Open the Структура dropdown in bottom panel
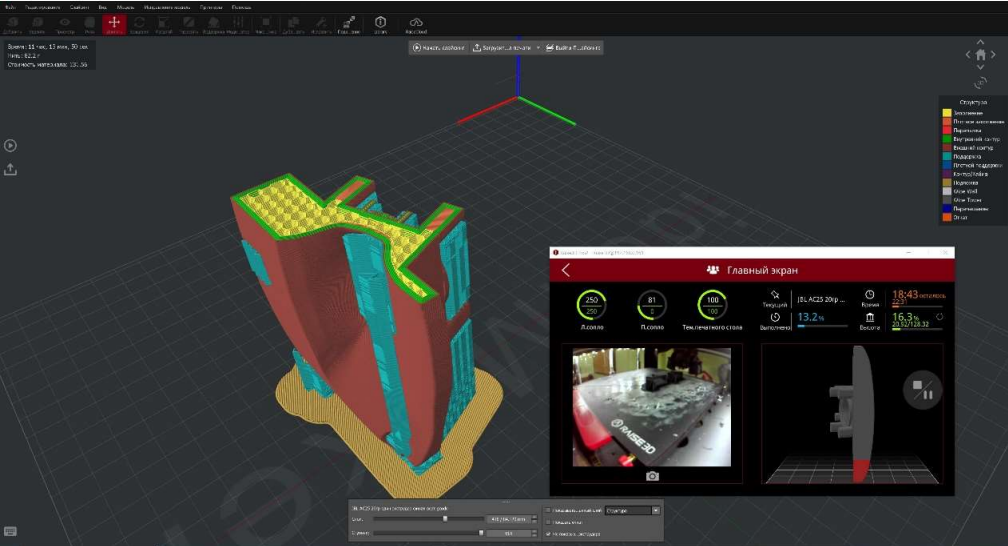 [x=633, y=511]
